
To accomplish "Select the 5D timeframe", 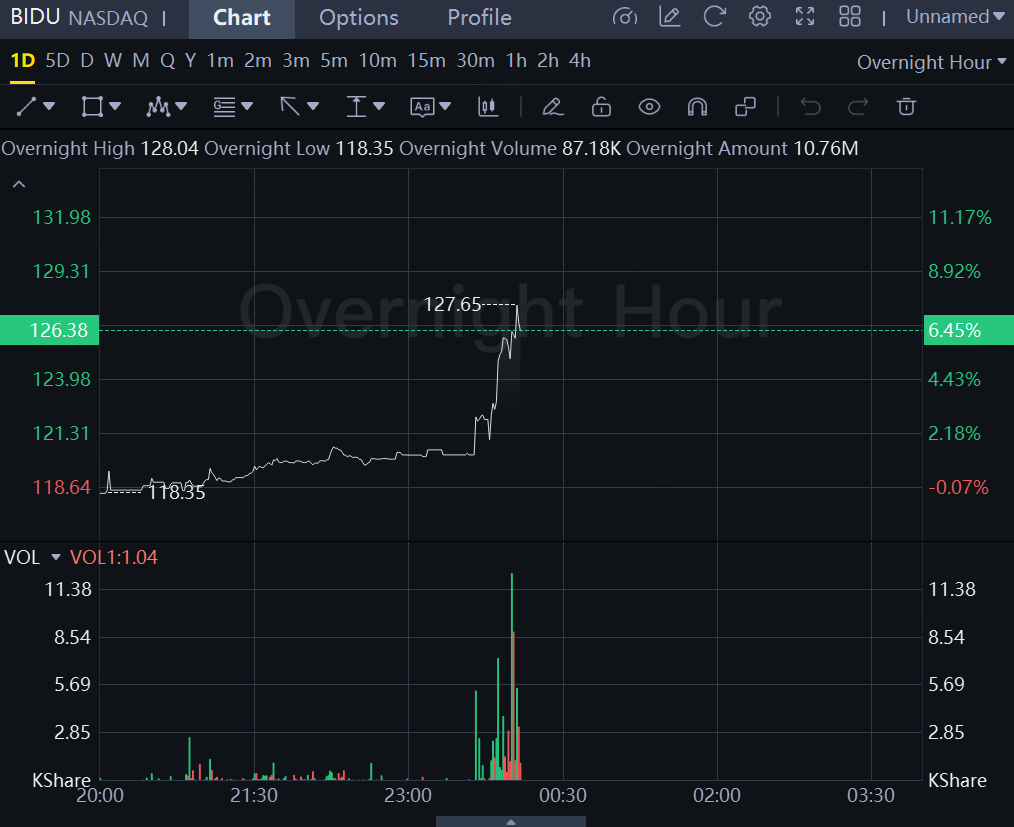I will tap(58, 61).
